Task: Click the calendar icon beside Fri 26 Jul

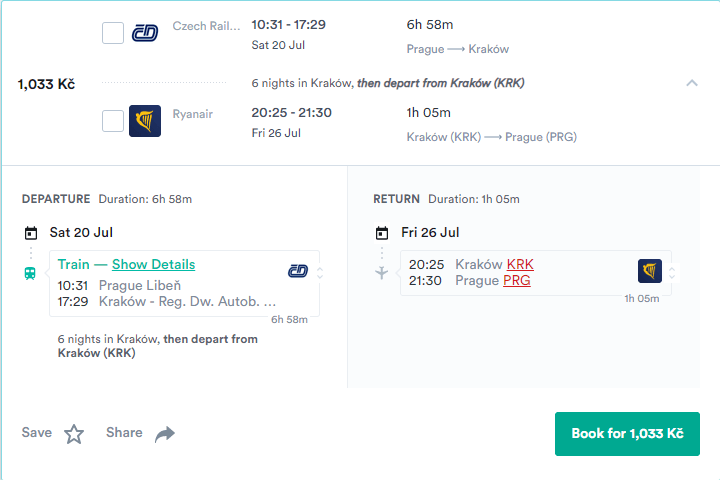Action: pos(381,233)
